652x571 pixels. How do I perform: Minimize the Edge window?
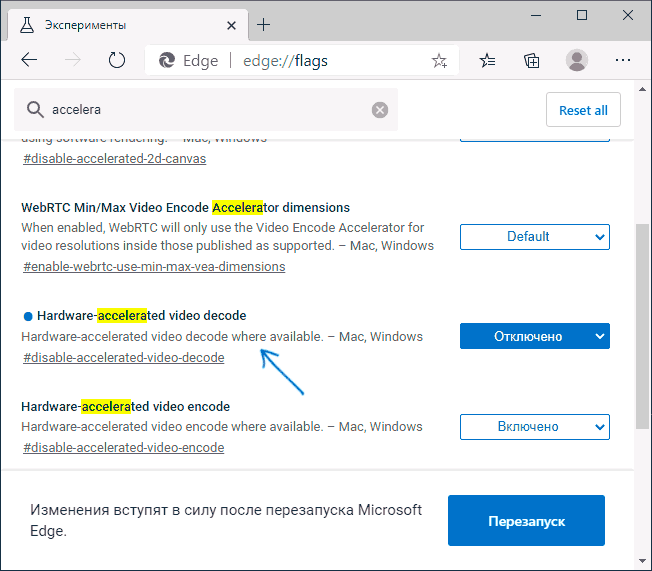tap(536, 15)
